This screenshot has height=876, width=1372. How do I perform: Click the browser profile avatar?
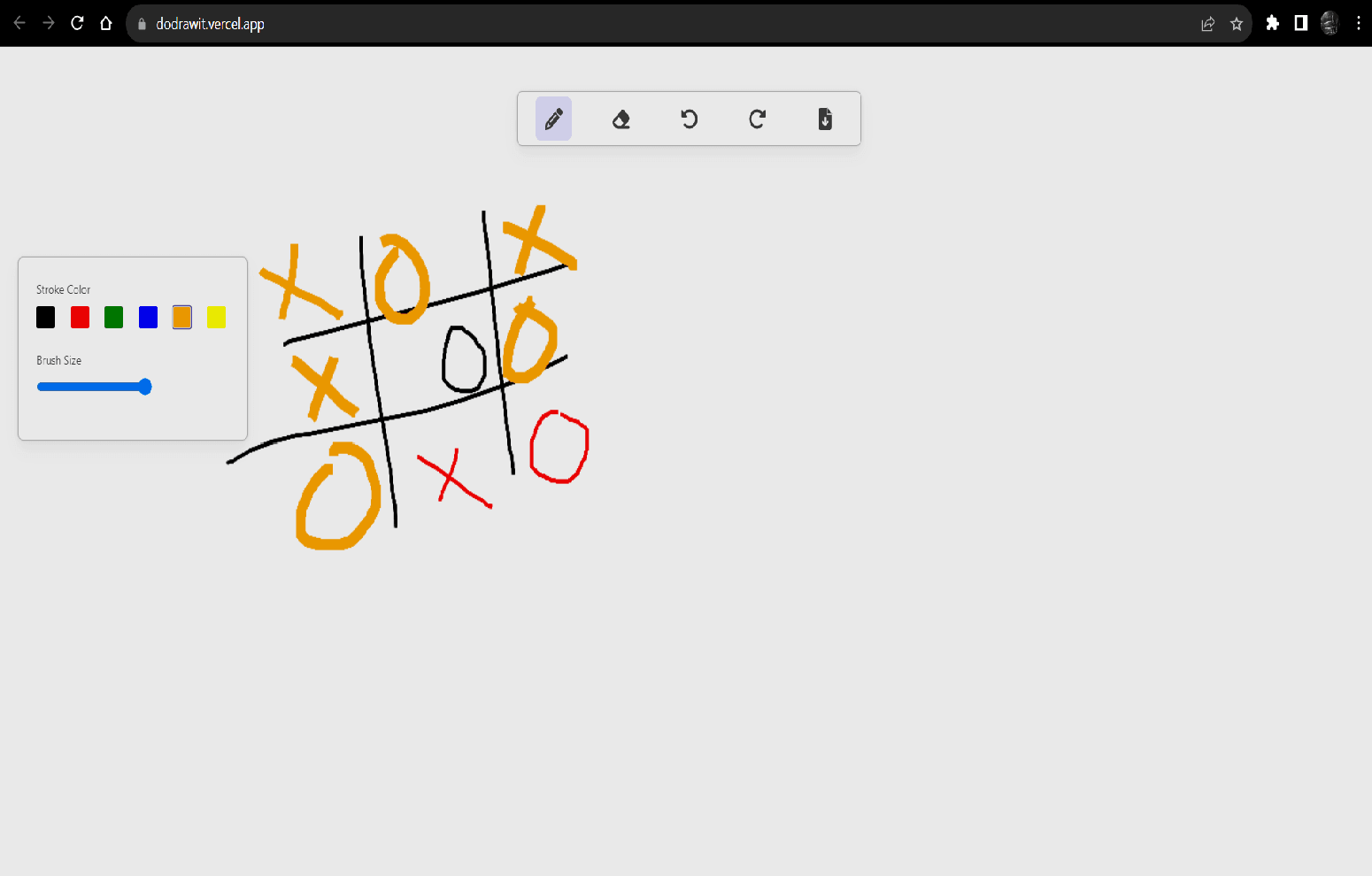click(x=1329, y=23)
